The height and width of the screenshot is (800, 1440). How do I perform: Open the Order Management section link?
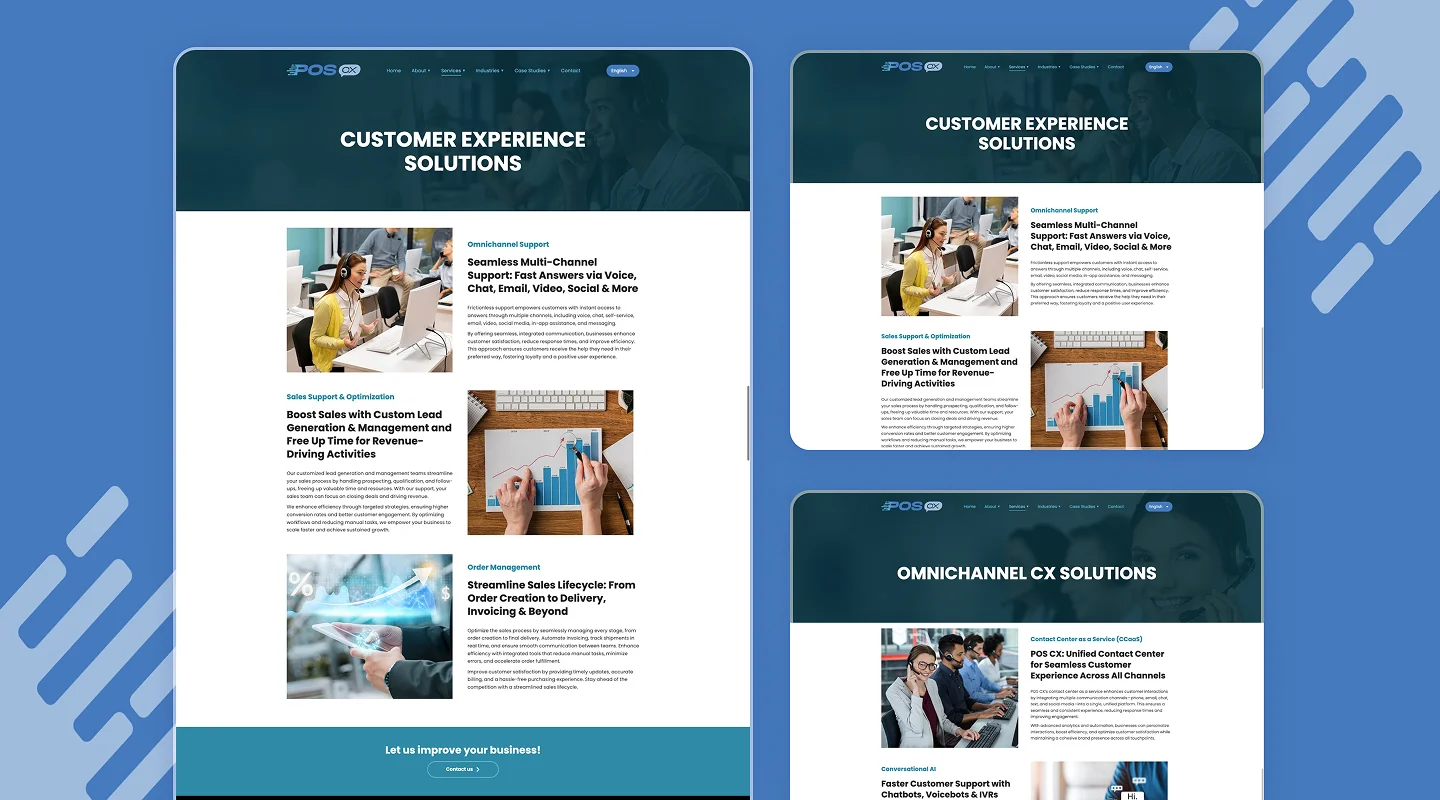pos(504,566)
